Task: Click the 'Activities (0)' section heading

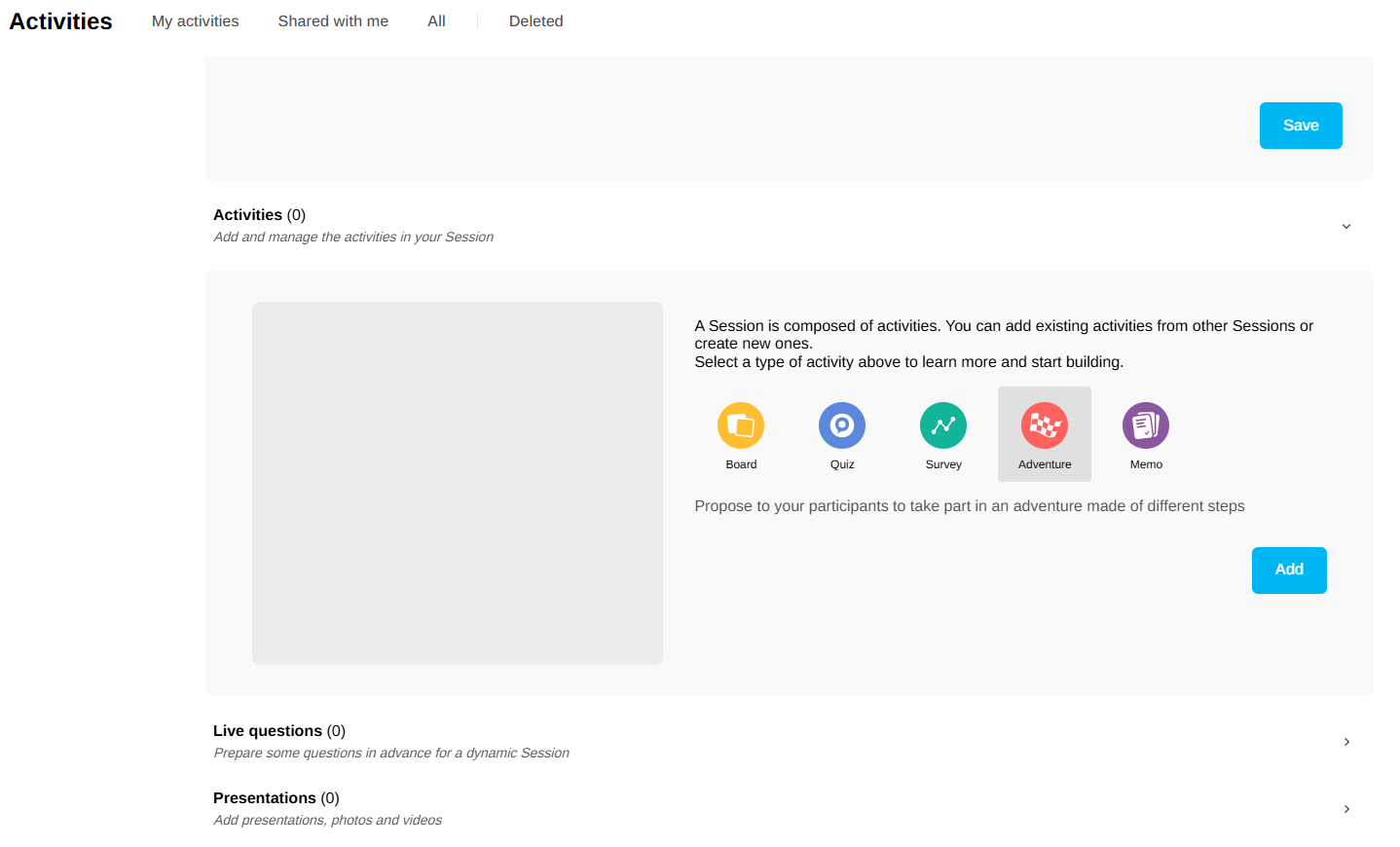Action: pyautogui.click(x=259, y=215)
